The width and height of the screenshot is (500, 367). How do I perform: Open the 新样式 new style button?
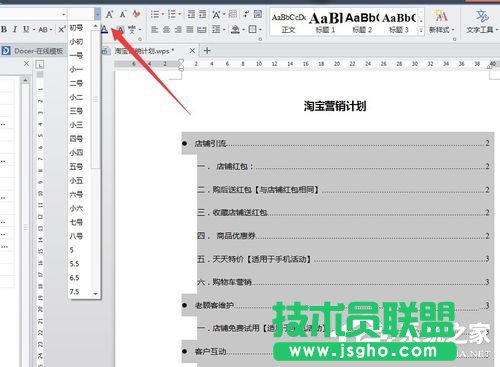coord(441,22)
